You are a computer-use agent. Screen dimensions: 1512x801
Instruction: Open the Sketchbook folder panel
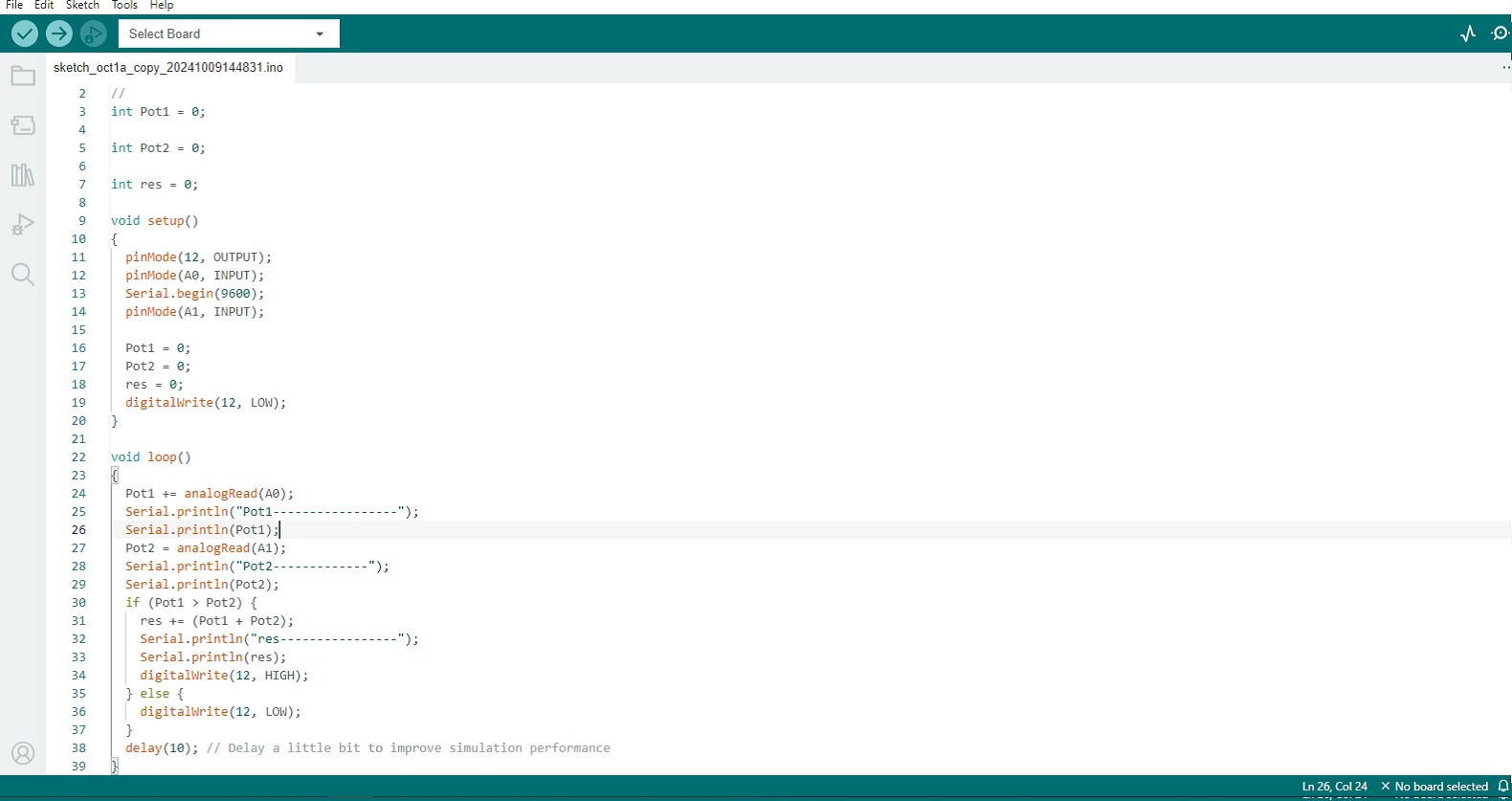pos(23,76)
